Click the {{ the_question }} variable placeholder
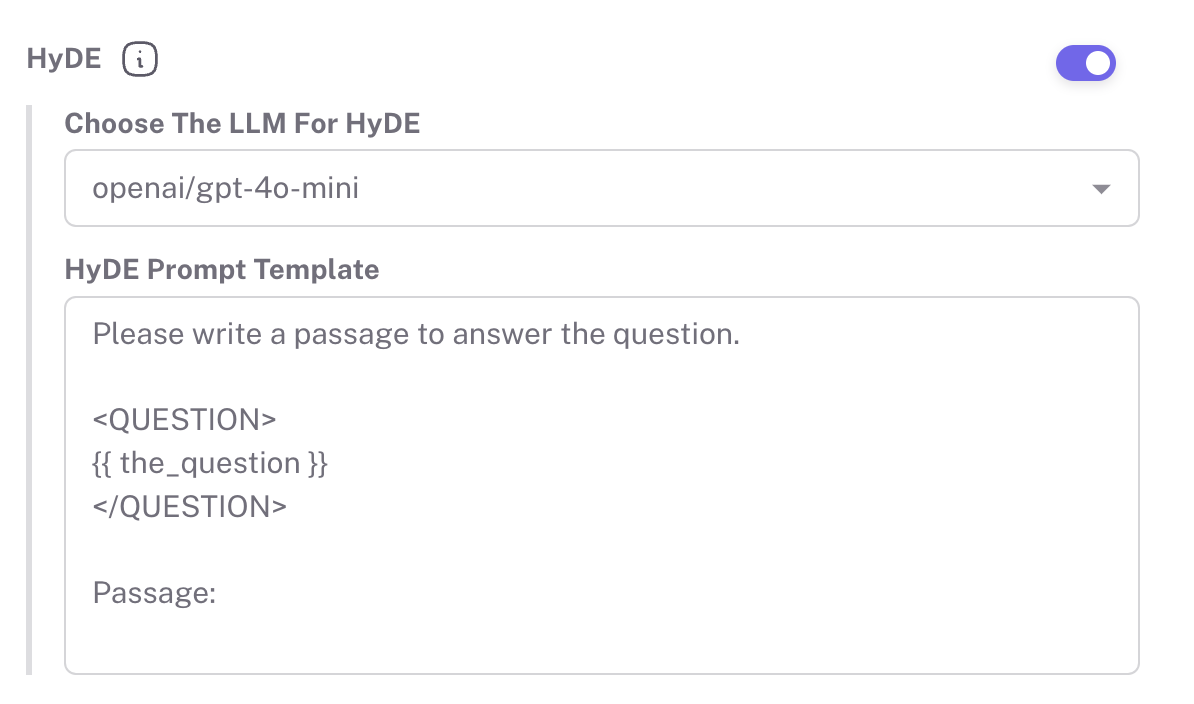This screenshot has height=704, width=1194. 210,463
